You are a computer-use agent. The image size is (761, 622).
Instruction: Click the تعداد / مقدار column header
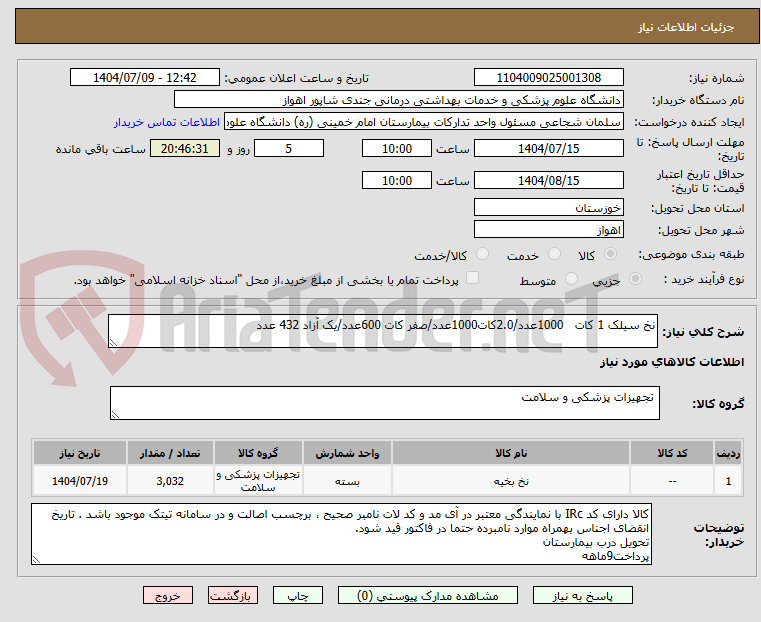click(170, 453)
